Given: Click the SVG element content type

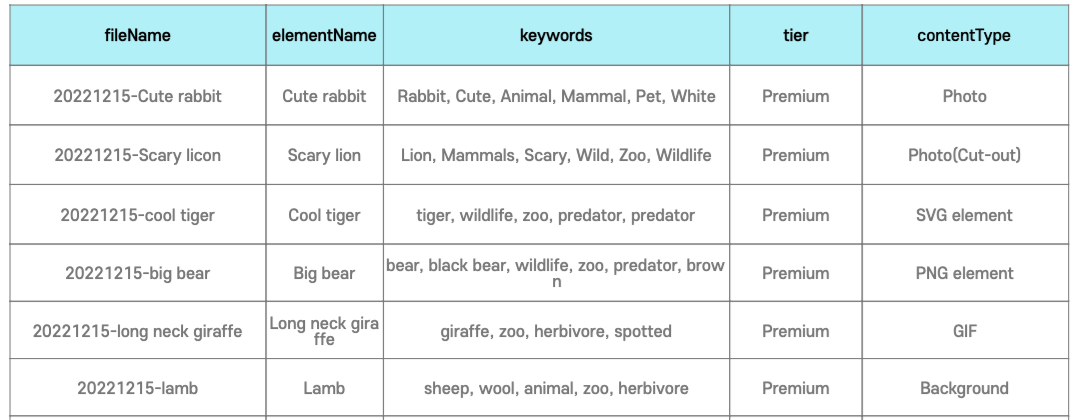Looking at the screenshot, I should point(964,215).
